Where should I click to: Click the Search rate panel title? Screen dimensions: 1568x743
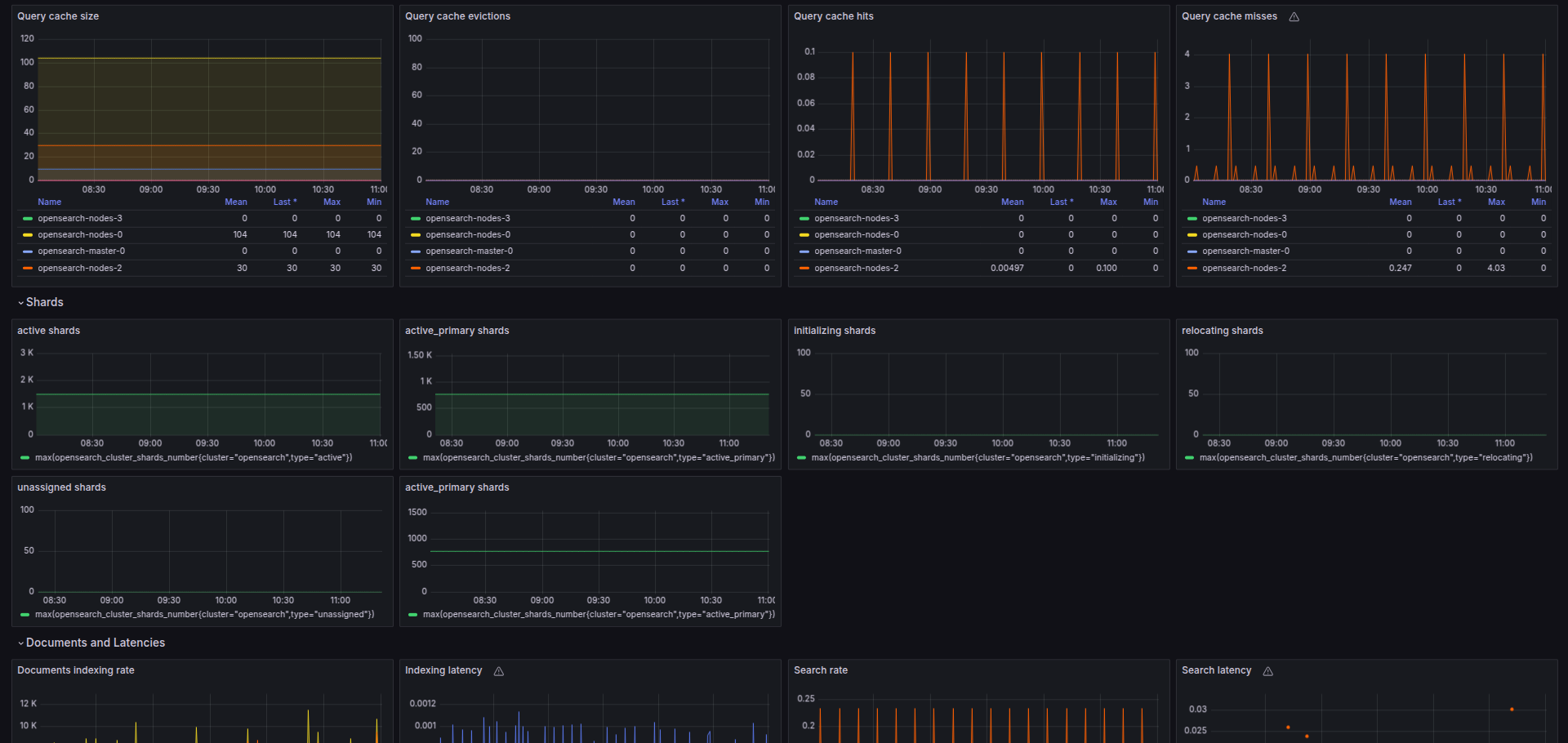tap(820, 670)
